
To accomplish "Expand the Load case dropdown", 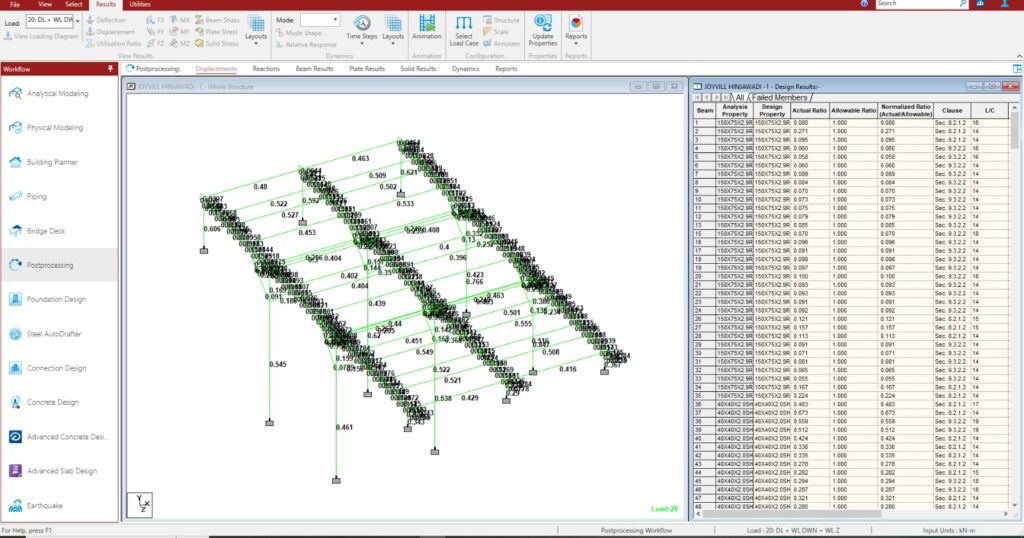I will [78, 21].
